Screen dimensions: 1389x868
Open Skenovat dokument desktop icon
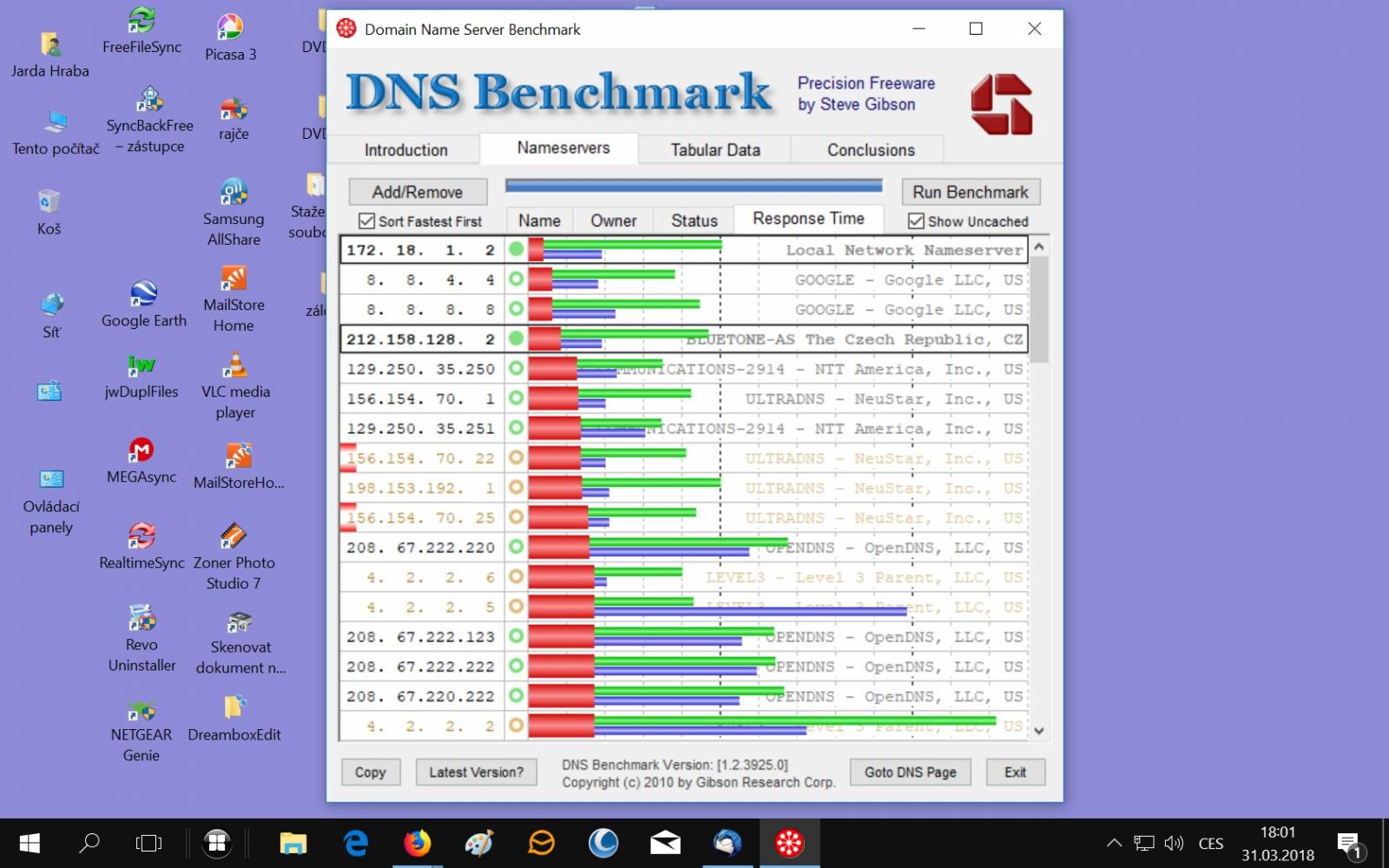[x=240, y=642]
